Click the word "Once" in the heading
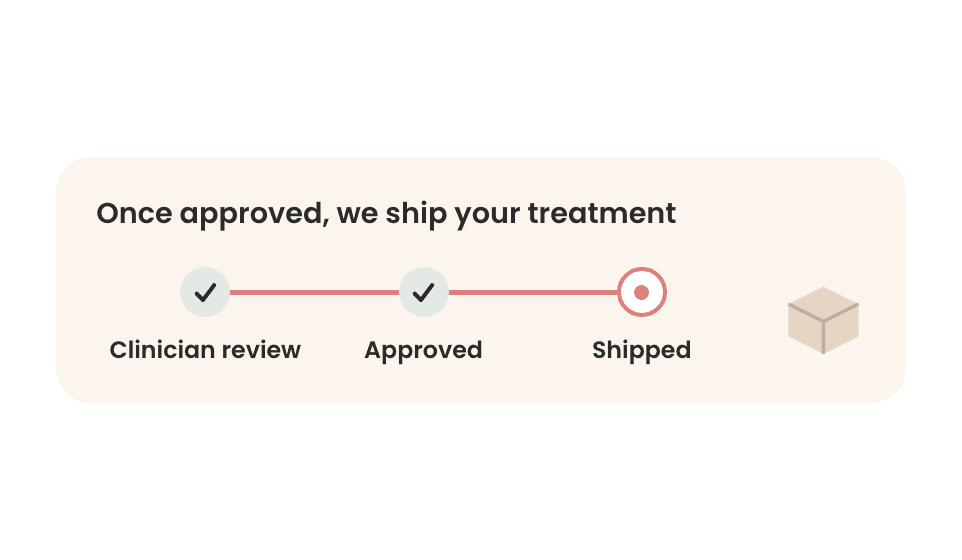Viewport: 962px width, 560px height. (x=134, y=213)
